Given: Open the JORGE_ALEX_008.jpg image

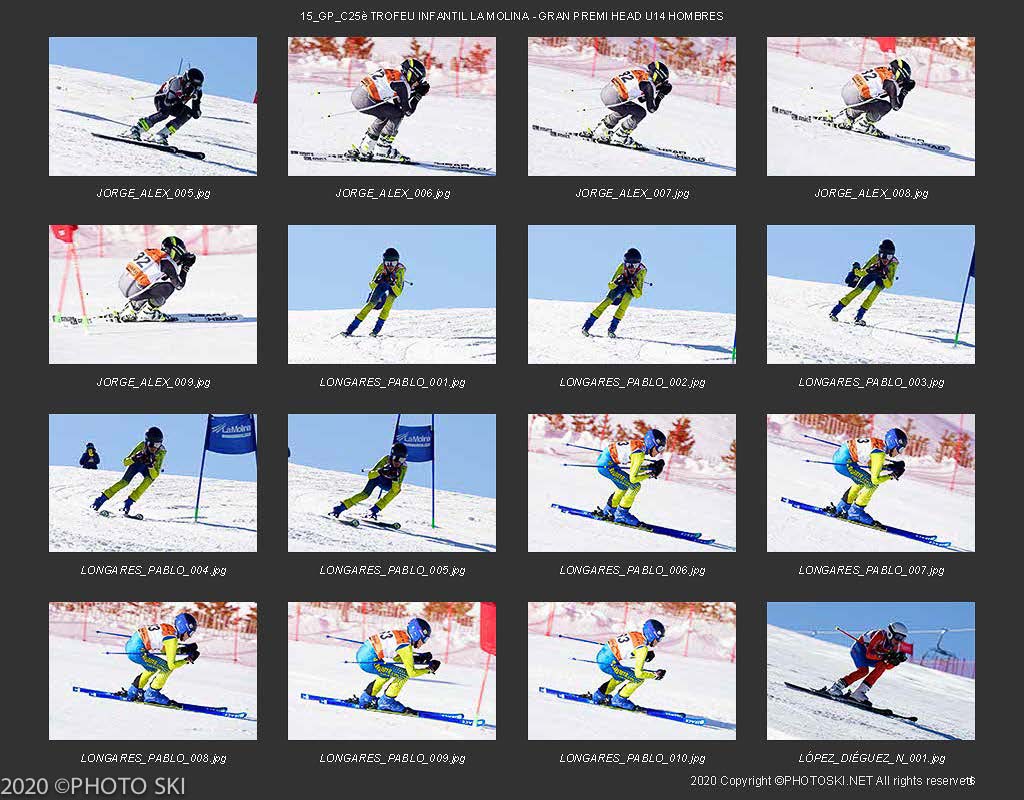Looking at the screenshot, I should [871, 106].
